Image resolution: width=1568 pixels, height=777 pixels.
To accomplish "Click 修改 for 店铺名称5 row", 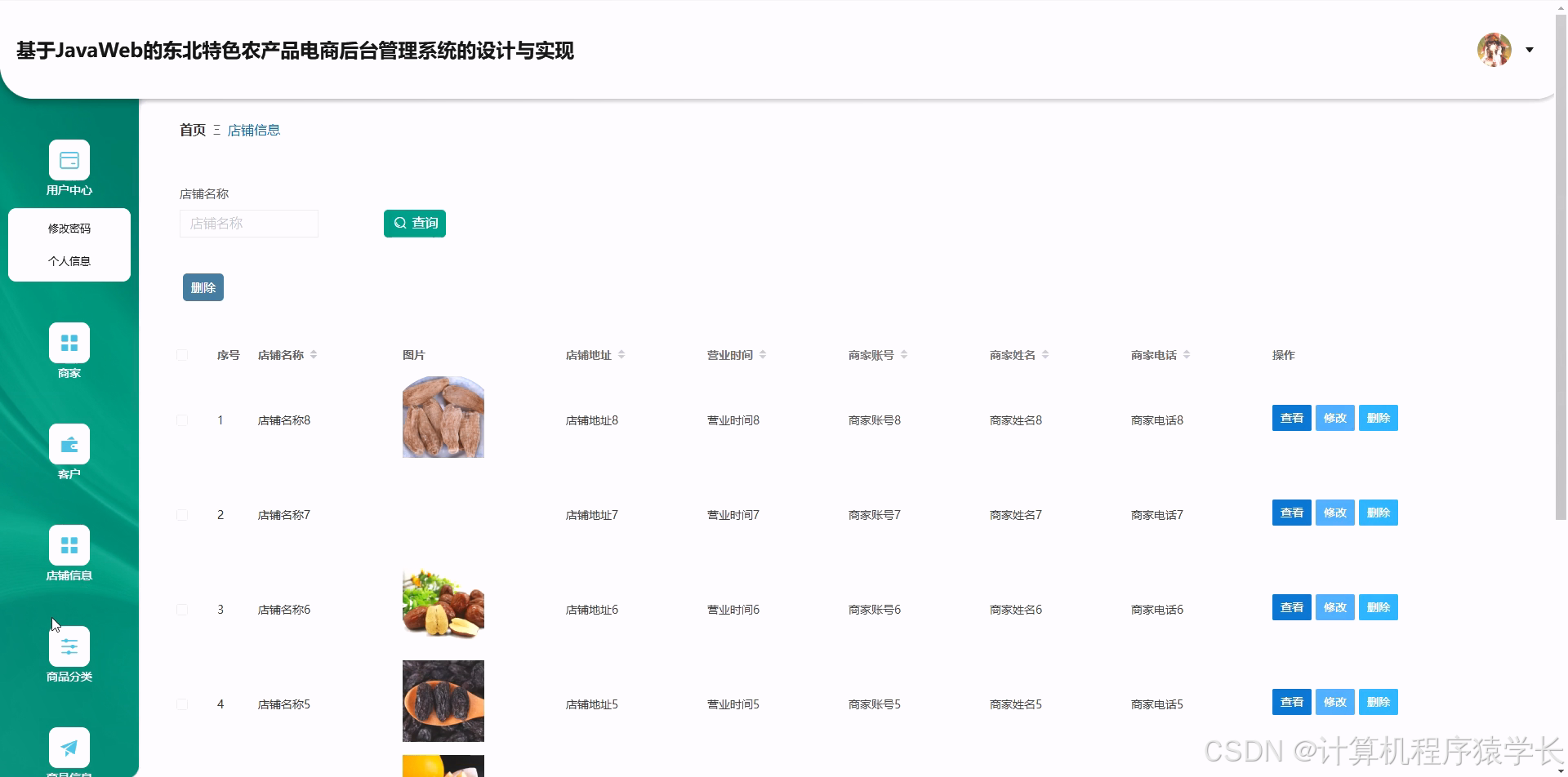I will click(1335, 702).
